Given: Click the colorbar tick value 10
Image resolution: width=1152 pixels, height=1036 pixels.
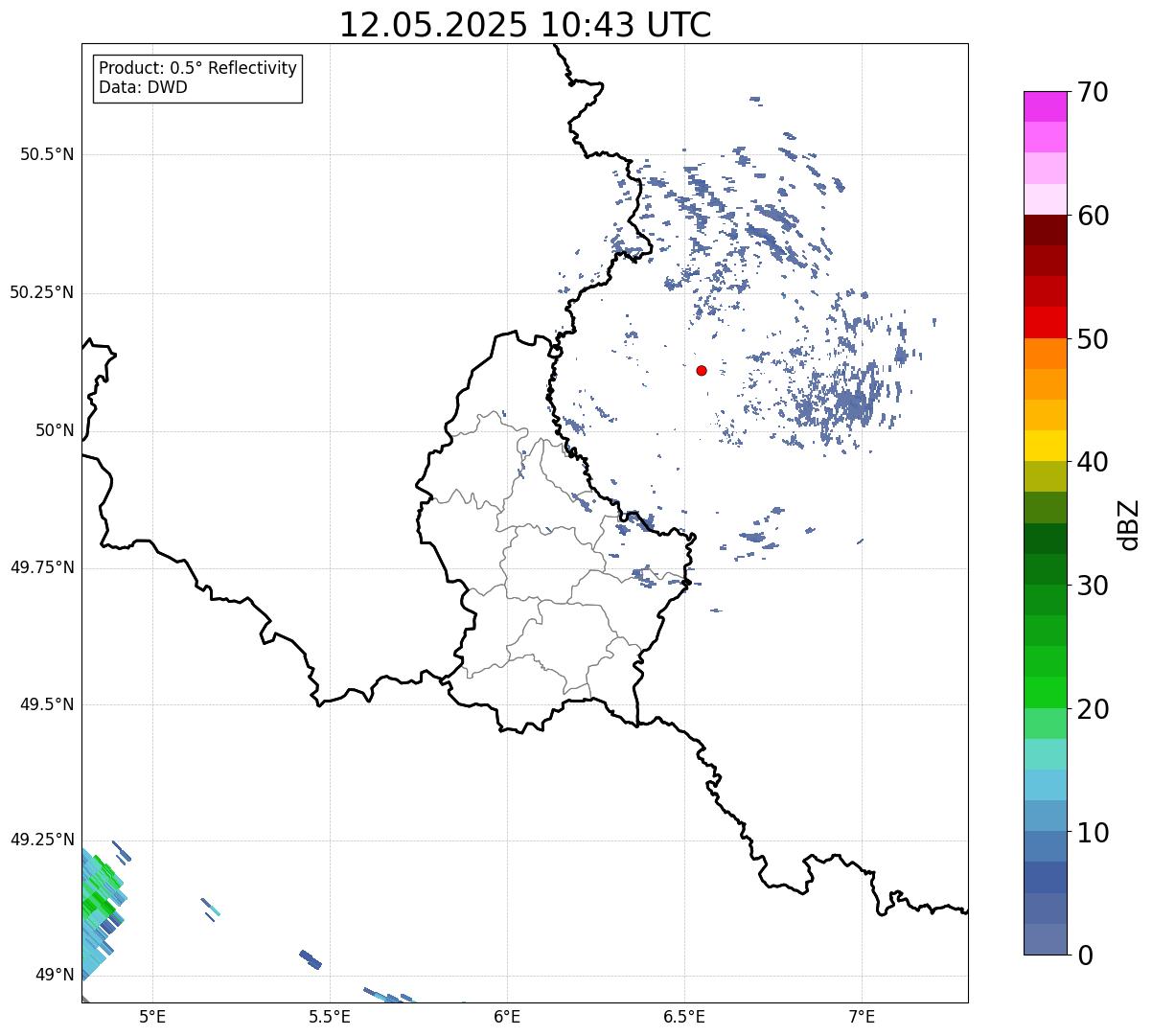Looking at the screenshot, I should 1093,832.
